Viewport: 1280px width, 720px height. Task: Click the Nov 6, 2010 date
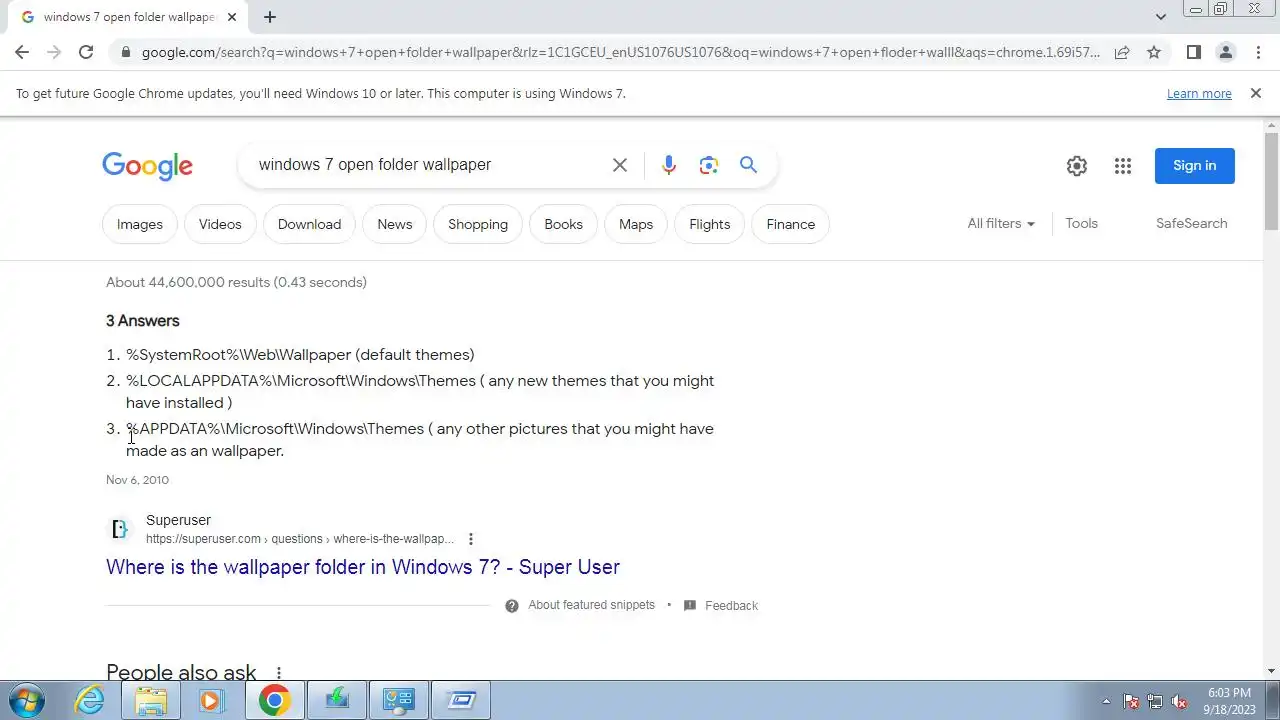click(137, 480)
